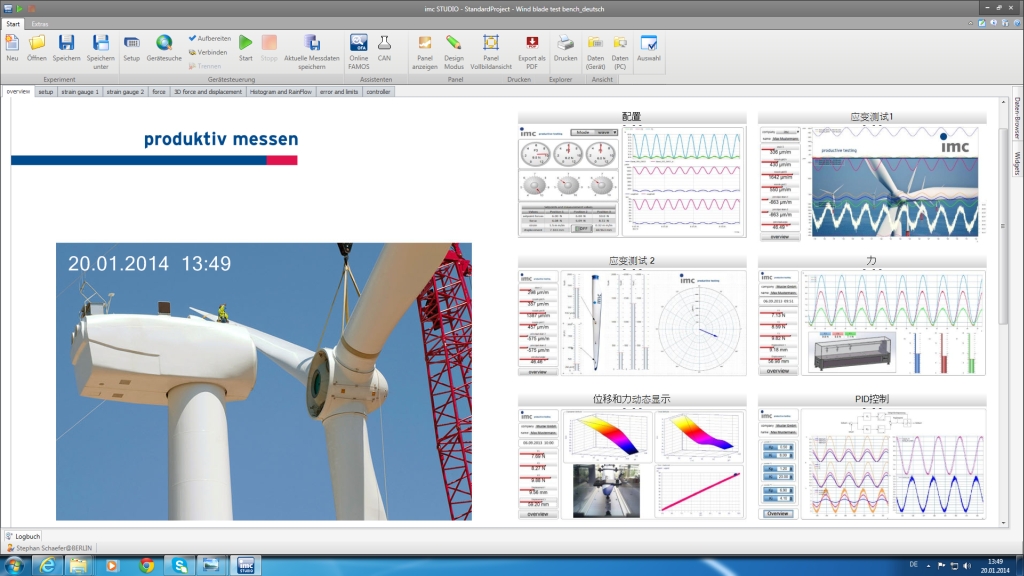Launch the Online FAMOS assistant
Image resolution: width=1024 pixels, height=576 pixels.
(358, 47)
